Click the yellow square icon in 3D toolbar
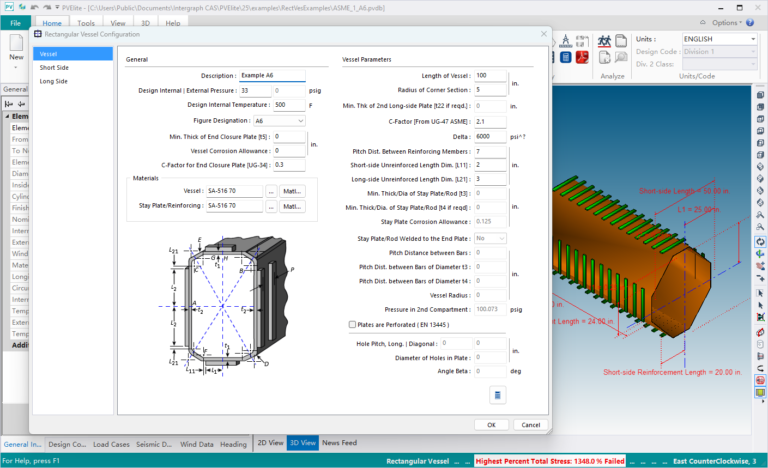The width and height of the screenshot is (768, 468). [x=760, y=393]
